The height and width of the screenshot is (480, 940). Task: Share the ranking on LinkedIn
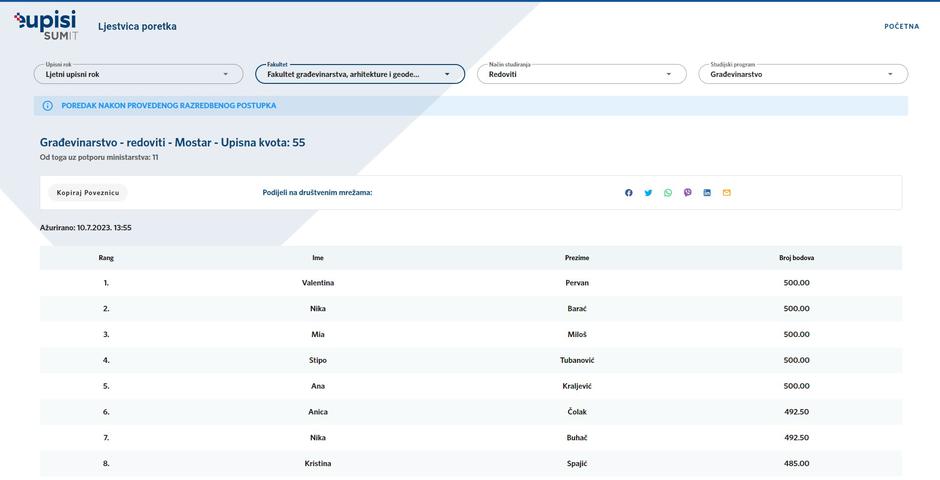pos(707,193)
